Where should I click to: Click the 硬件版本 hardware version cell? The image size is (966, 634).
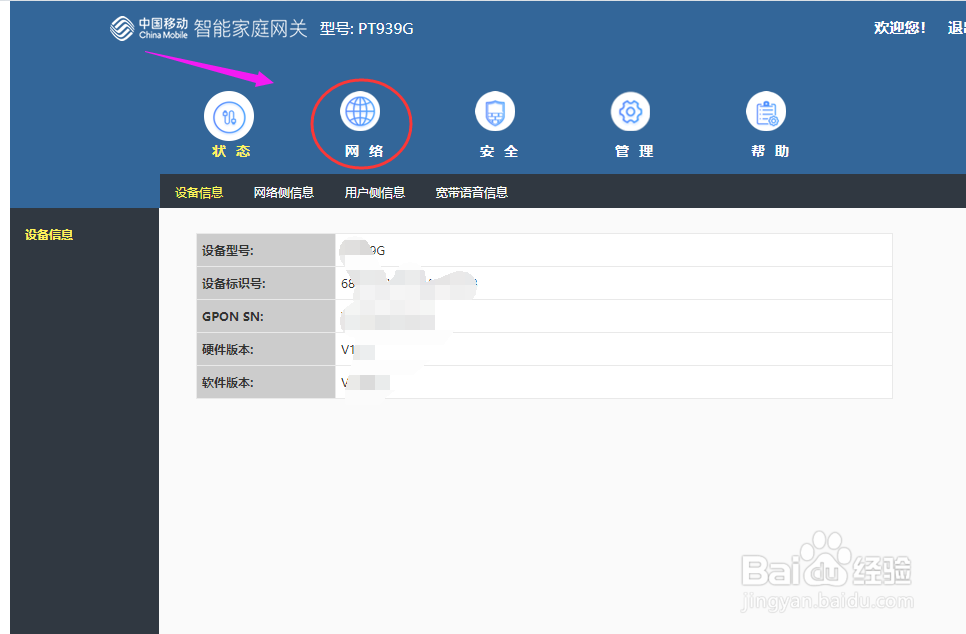click(x=265, y=349)
